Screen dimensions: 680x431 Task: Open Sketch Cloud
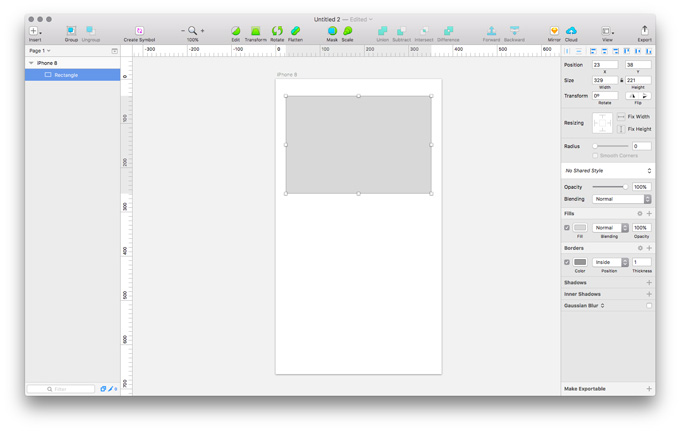[571, 31]
